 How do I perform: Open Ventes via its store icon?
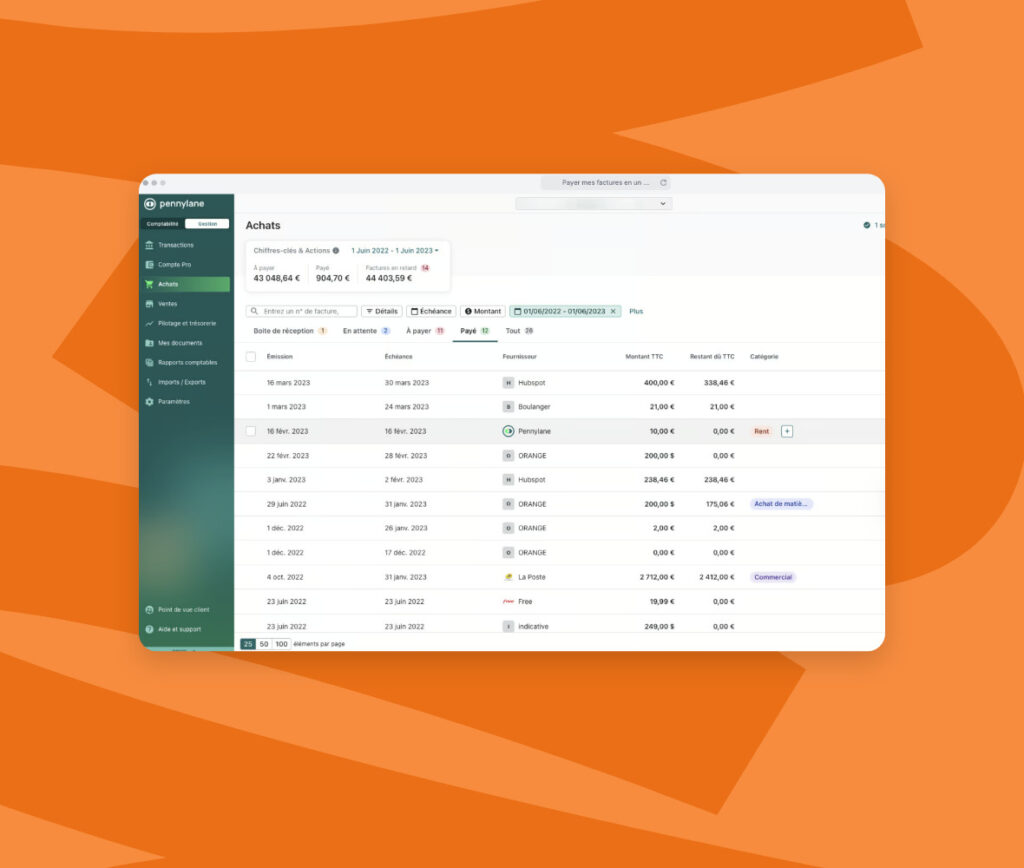pyautogui.click(x=149, y=304)
